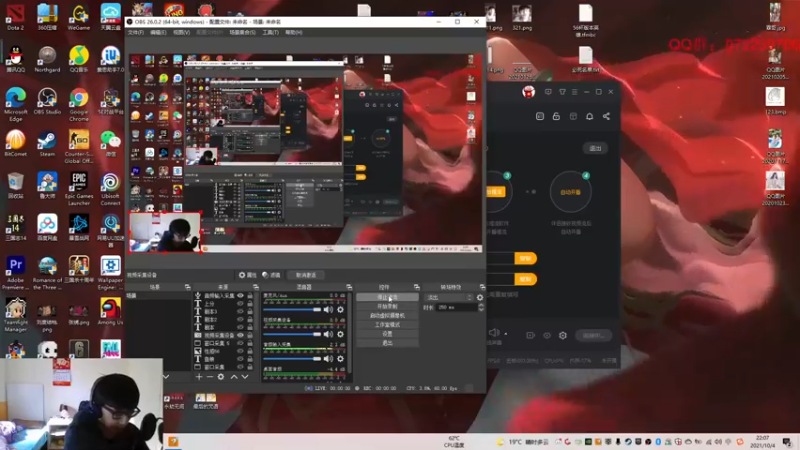Screen dimensions: 800x450
Task: Launch Steam from the desktop
Action: pyautogui.click(x=47, y=144)
